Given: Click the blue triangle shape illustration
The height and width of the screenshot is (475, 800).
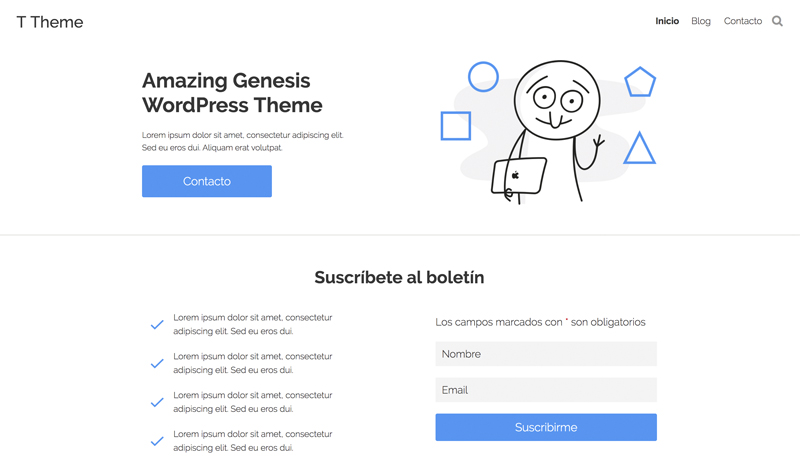Looking at the screenshot, I should point(639,150).
